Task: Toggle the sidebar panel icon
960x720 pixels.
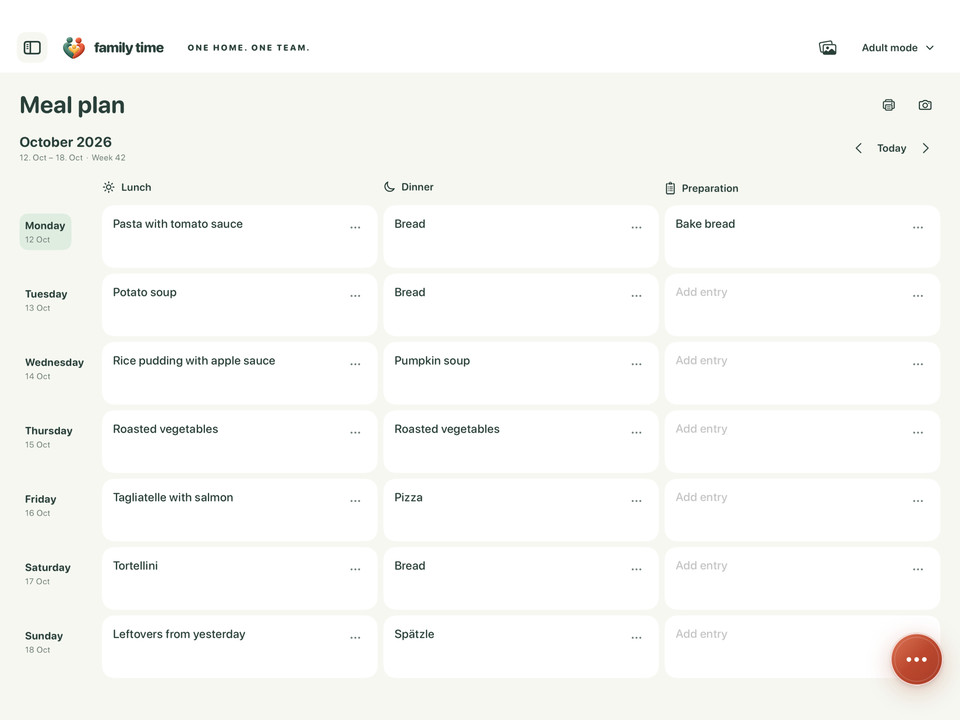Action: (x=32, y=47)
